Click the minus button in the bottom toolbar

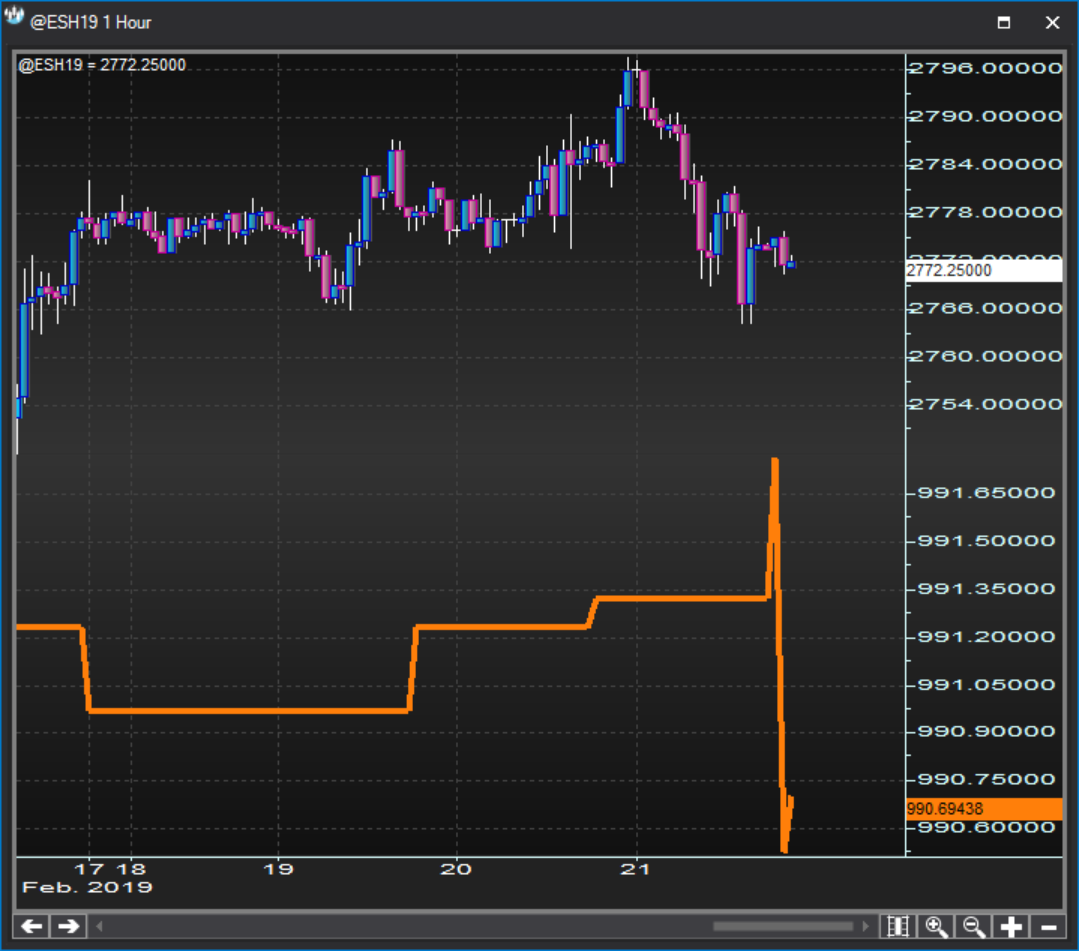pos(1049,926)
